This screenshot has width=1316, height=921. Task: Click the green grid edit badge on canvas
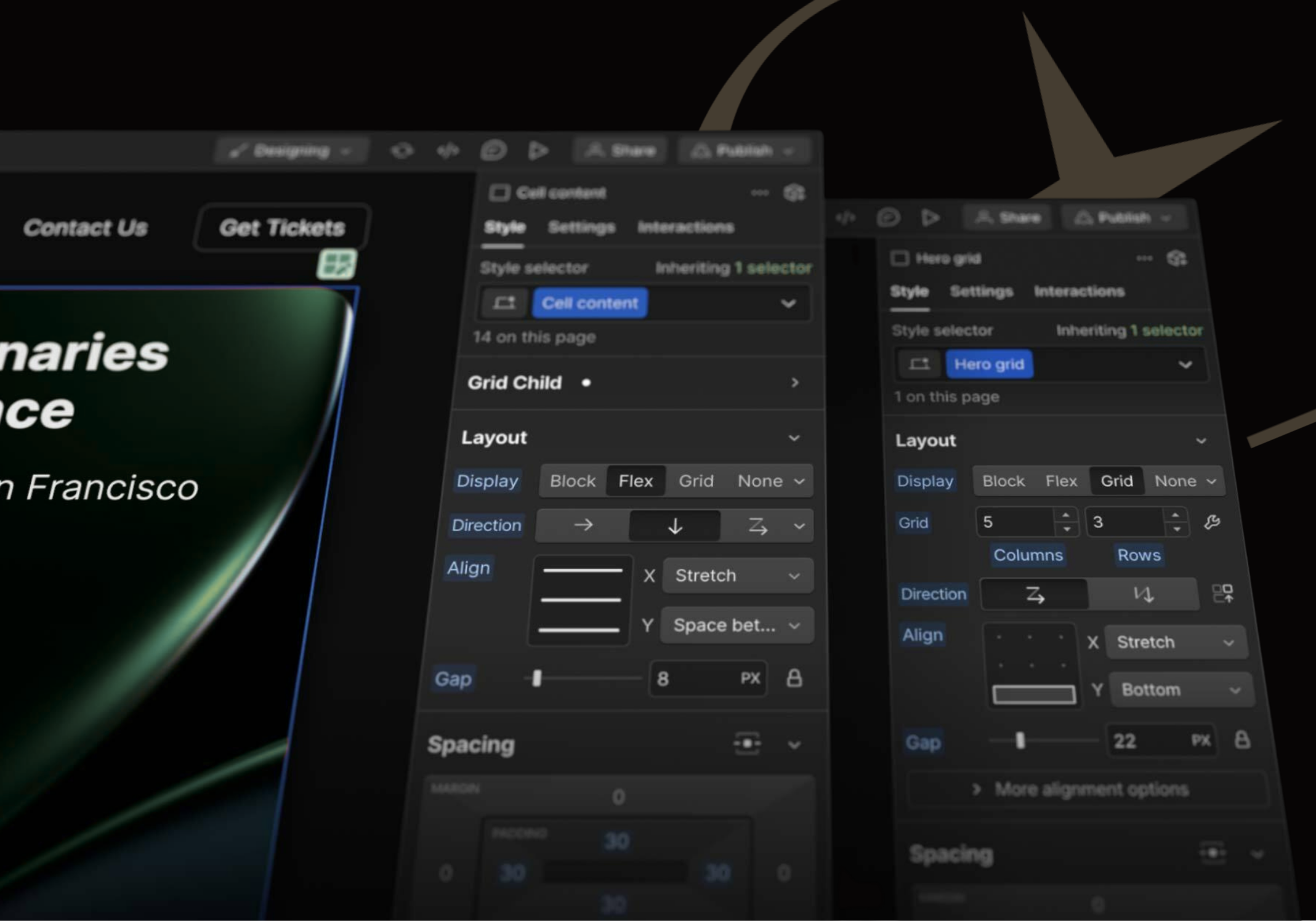coord(337,265)
